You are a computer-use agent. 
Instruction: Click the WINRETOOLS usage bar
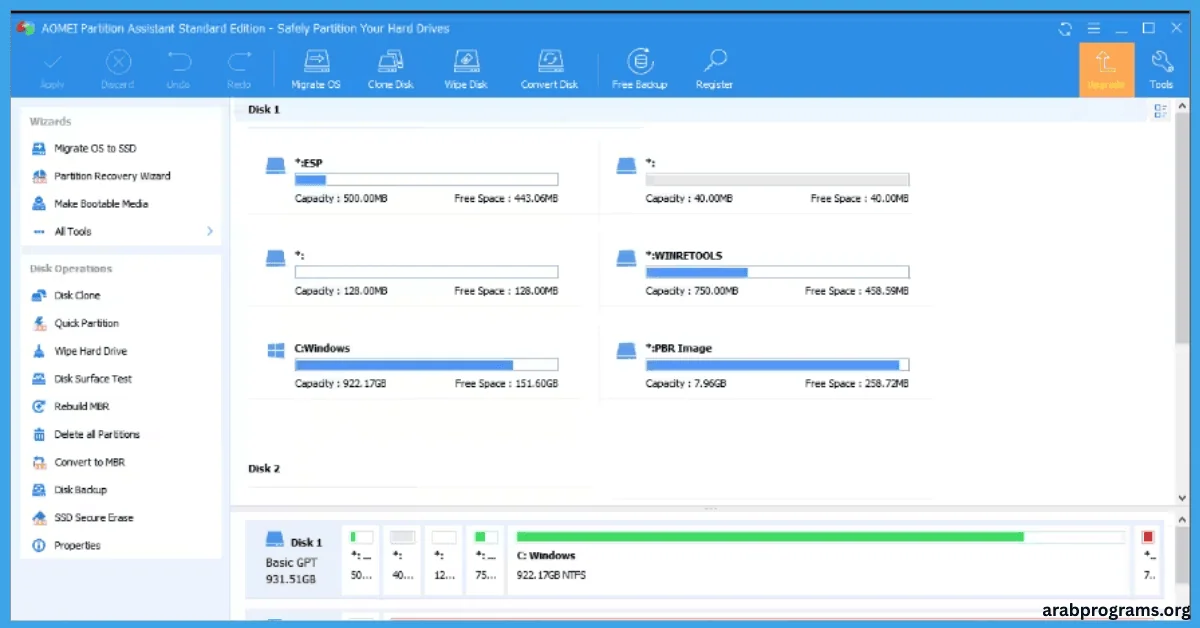777,272
